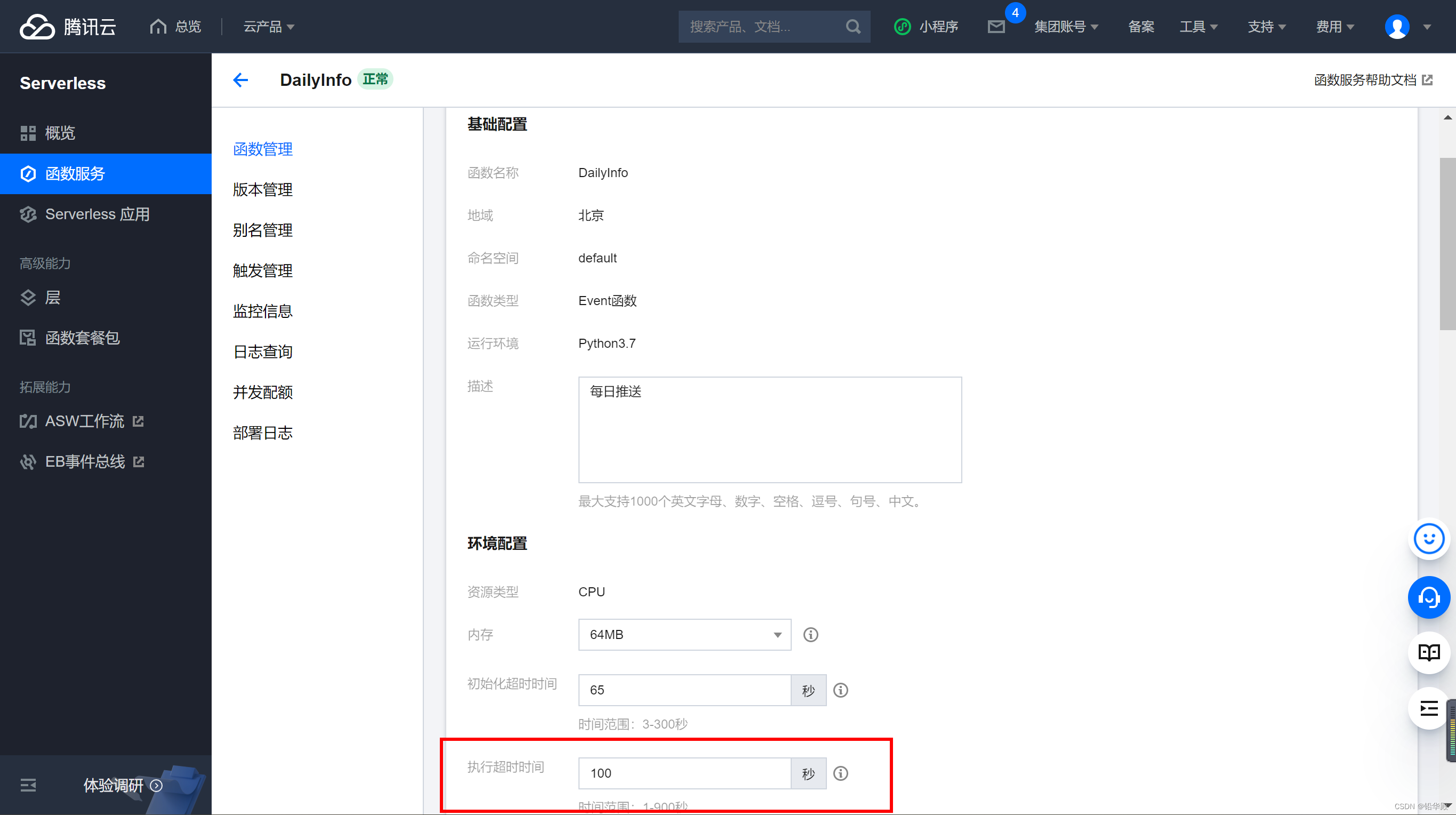The height and width of the screenshot is (815, 1456).
Task: Click the page vertical scrollbar thumb
Action: tap(1446, 243)
